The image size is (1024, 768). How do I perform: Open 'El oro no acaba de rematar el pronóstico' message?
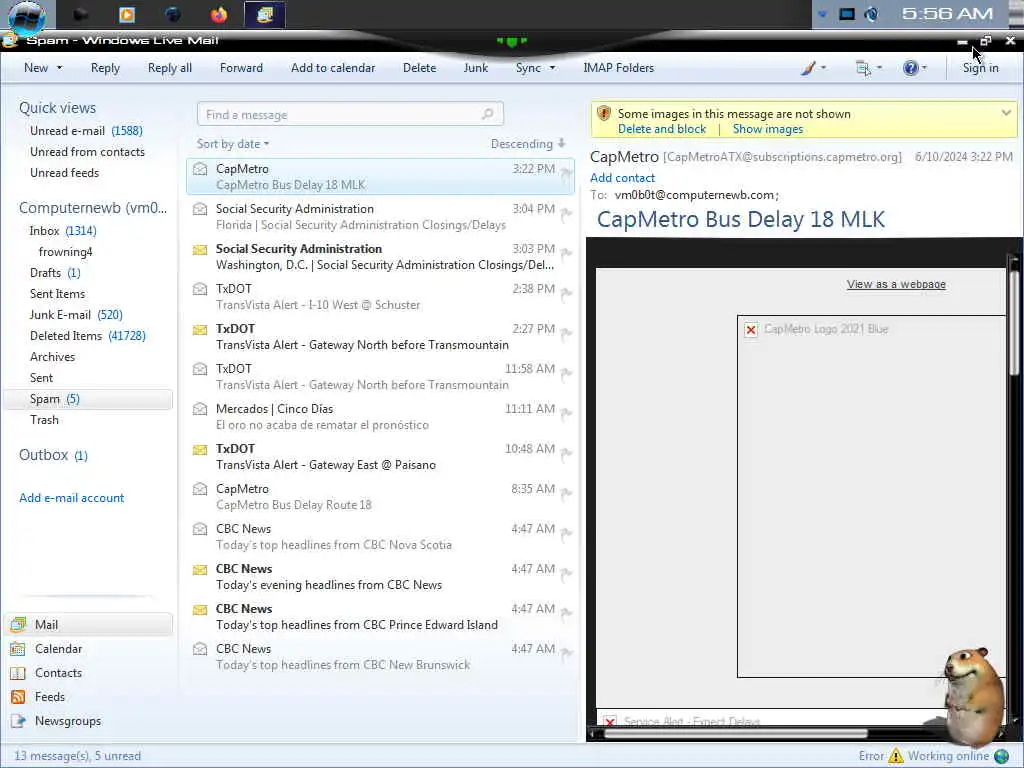click(x=379, y=417)
